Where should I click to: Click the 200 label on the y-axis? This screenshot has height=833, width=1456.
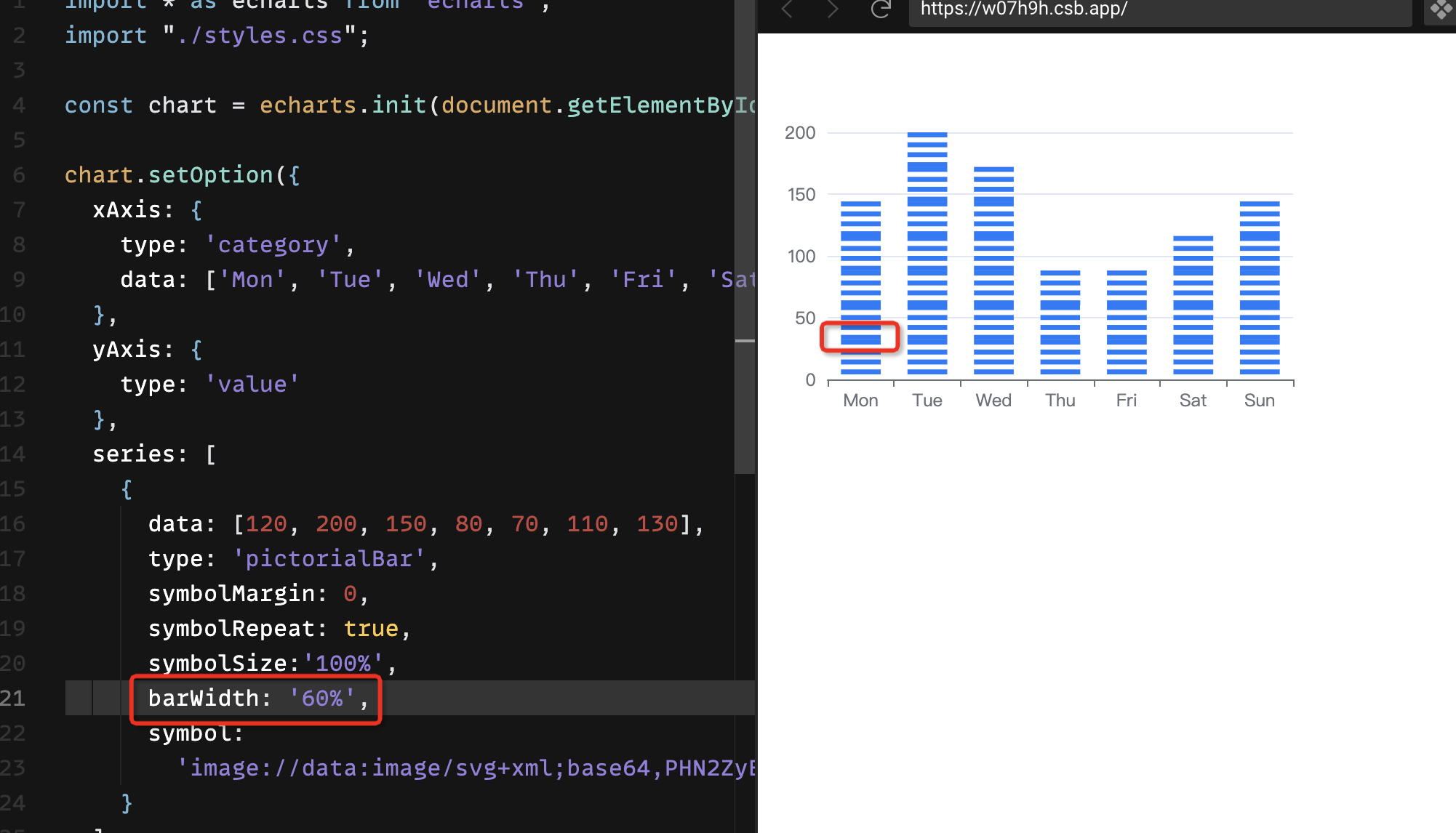800,133
